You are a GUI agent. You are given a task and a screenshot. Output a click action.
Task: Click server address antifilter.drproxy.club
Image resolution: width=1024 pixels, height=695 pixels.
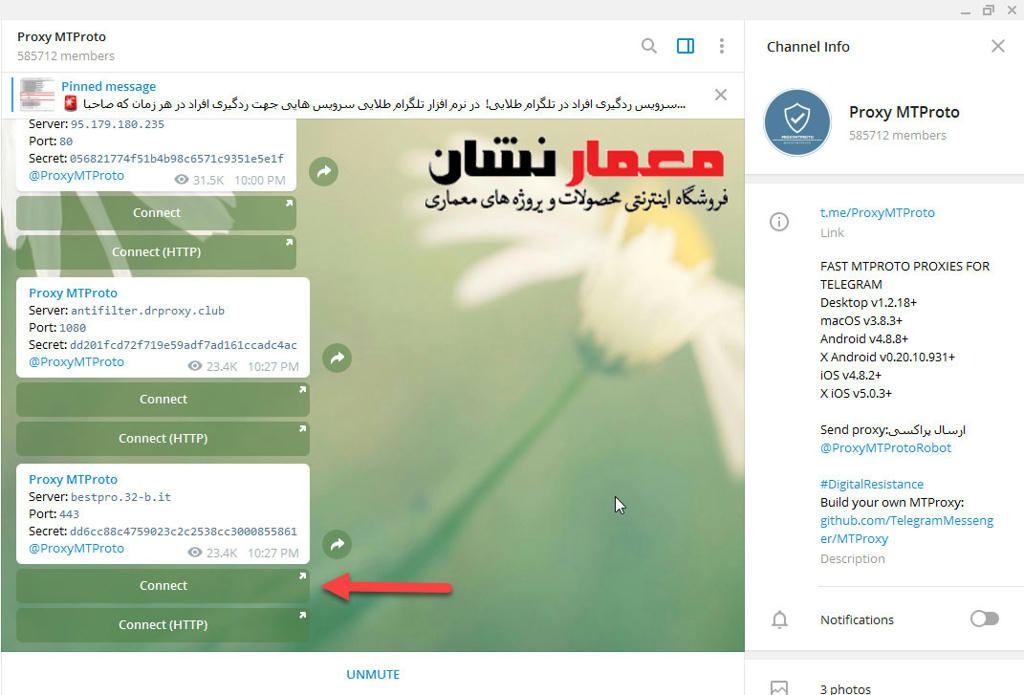coord(148,311)
